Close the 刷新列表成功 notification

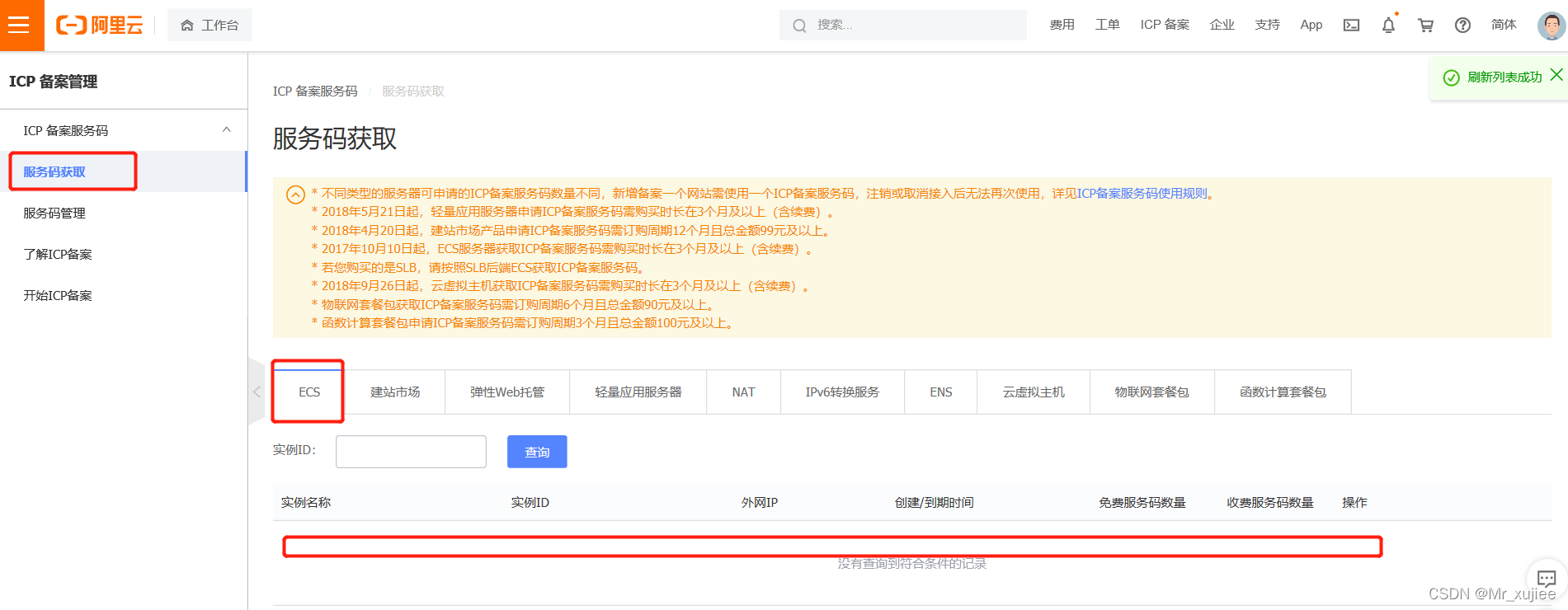[1556, 75]
